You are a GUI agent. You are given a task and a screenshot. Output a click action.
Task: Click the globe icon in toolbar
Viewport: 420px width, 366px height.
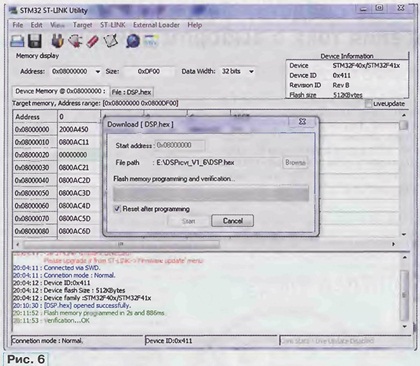(133, 41)
